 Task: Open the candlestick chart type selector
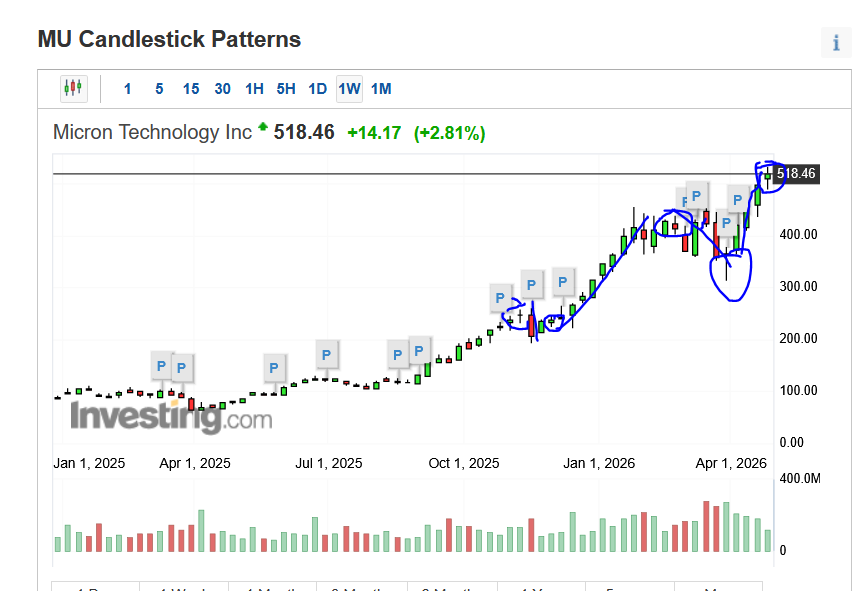[x=73, y=88]
